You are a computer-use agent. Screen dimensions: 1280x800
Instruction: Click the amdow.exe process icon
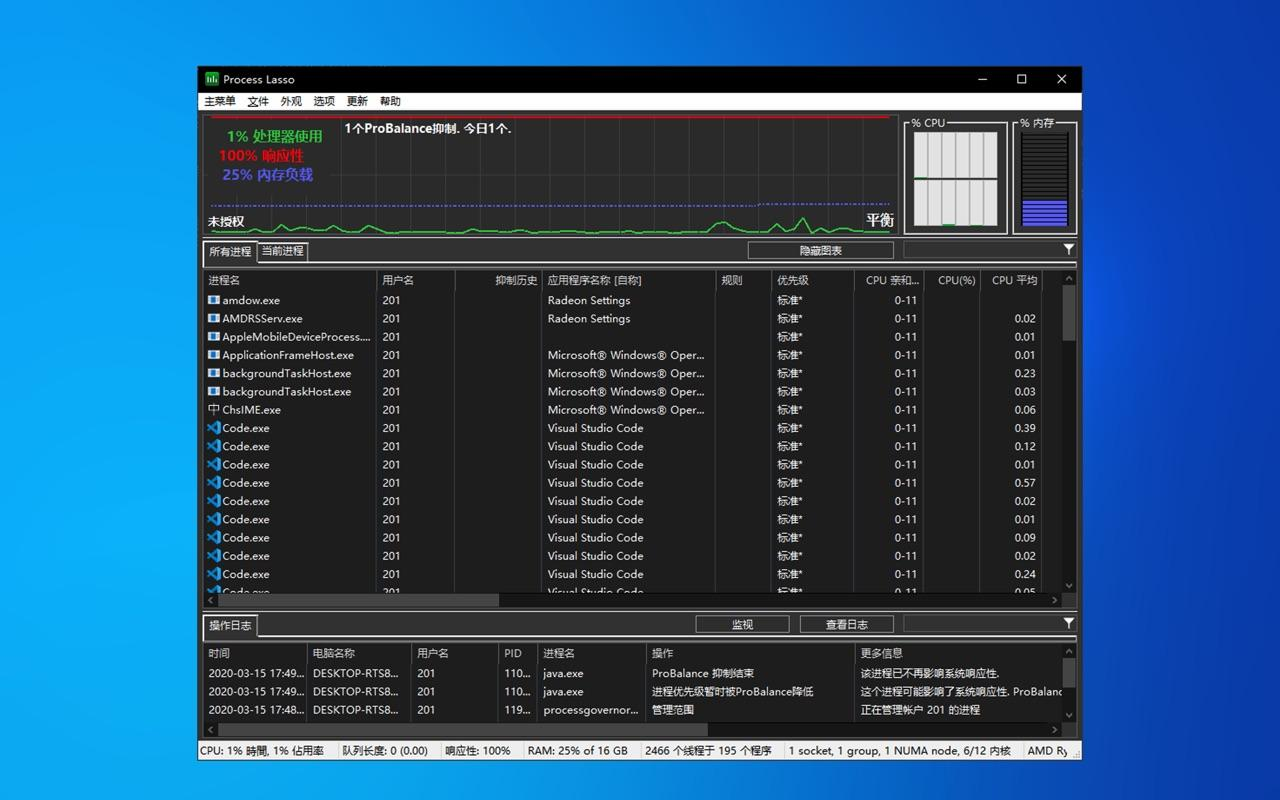[x=213, y=300]
